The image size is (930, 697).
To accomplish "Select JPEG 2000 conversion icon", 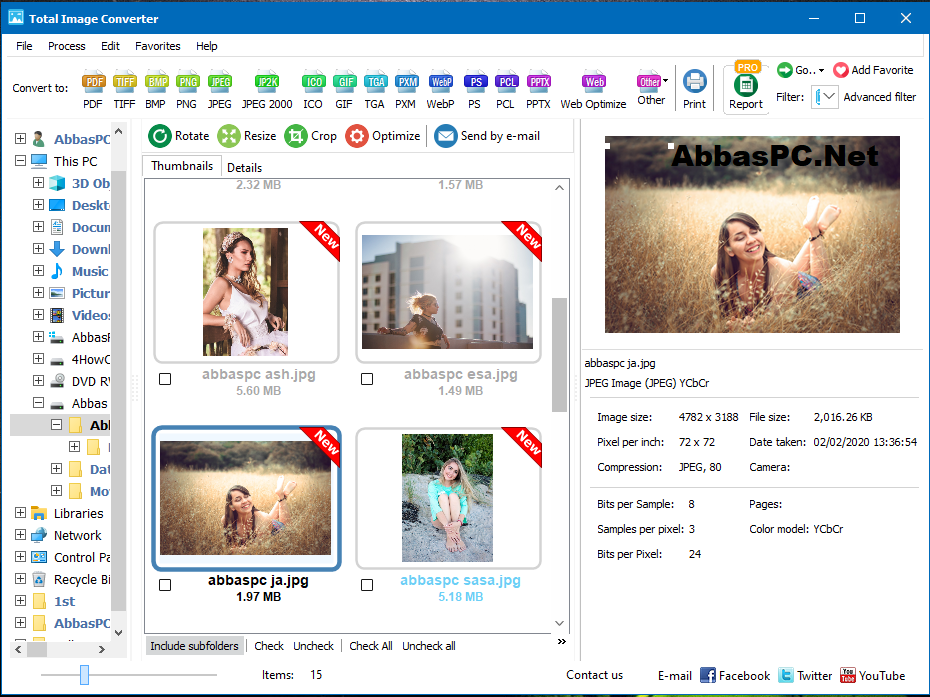I will [267, 82].
